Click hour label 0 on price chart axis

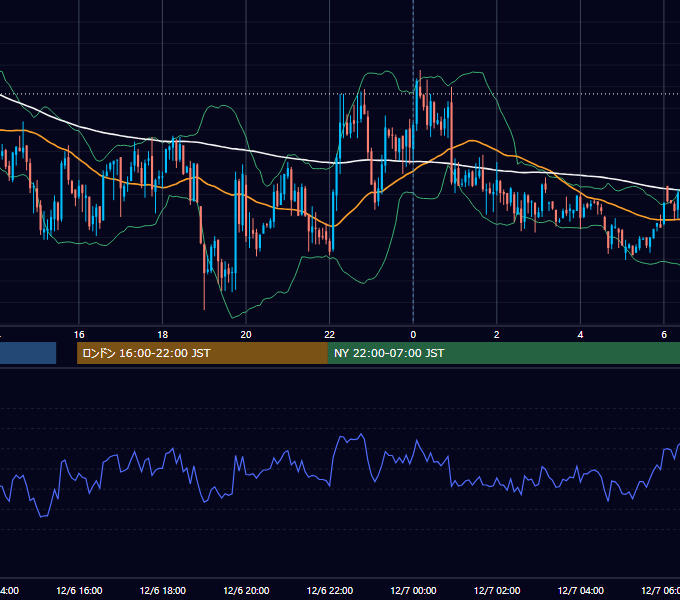pos(413,335)
